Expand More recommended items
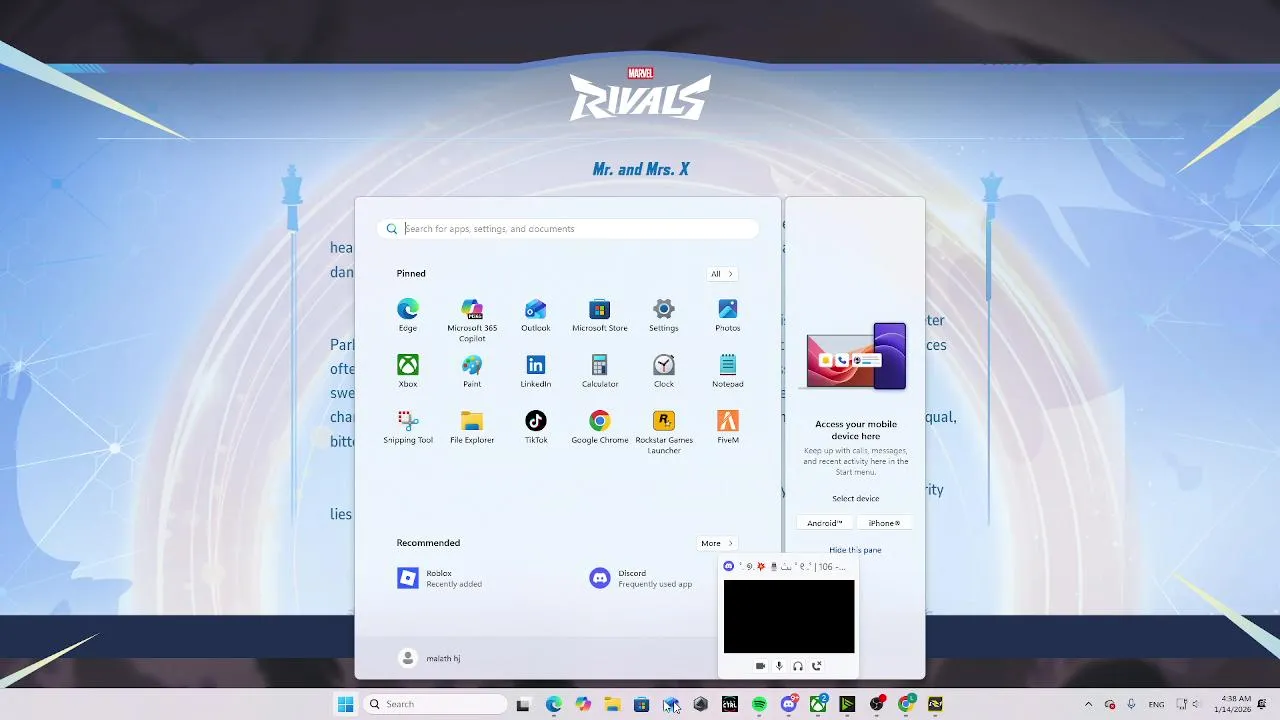The image size is (1280, 720). 717,543
